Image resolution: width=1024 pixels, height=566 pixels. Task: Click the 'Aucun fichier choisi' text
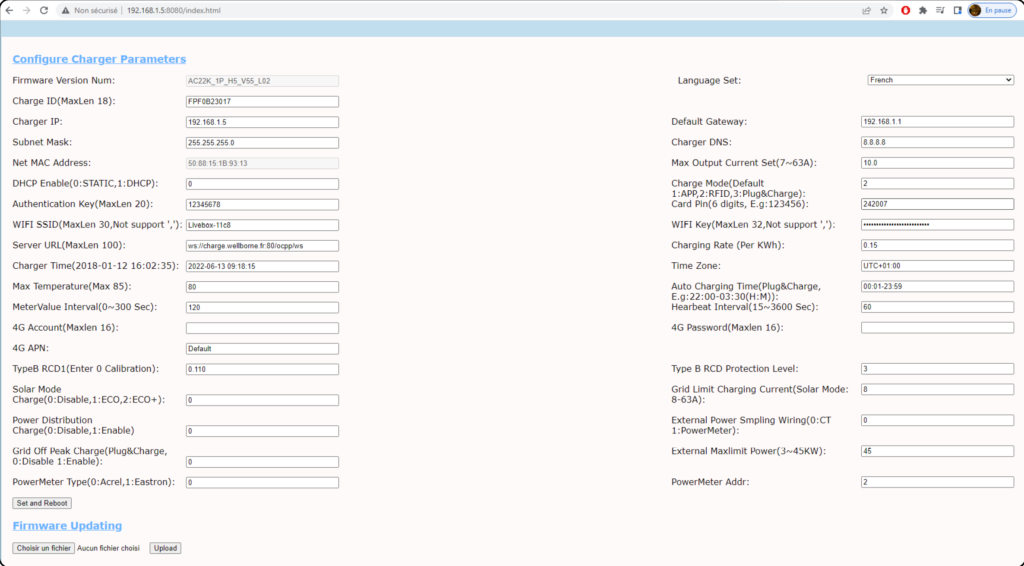click(108, 548)
